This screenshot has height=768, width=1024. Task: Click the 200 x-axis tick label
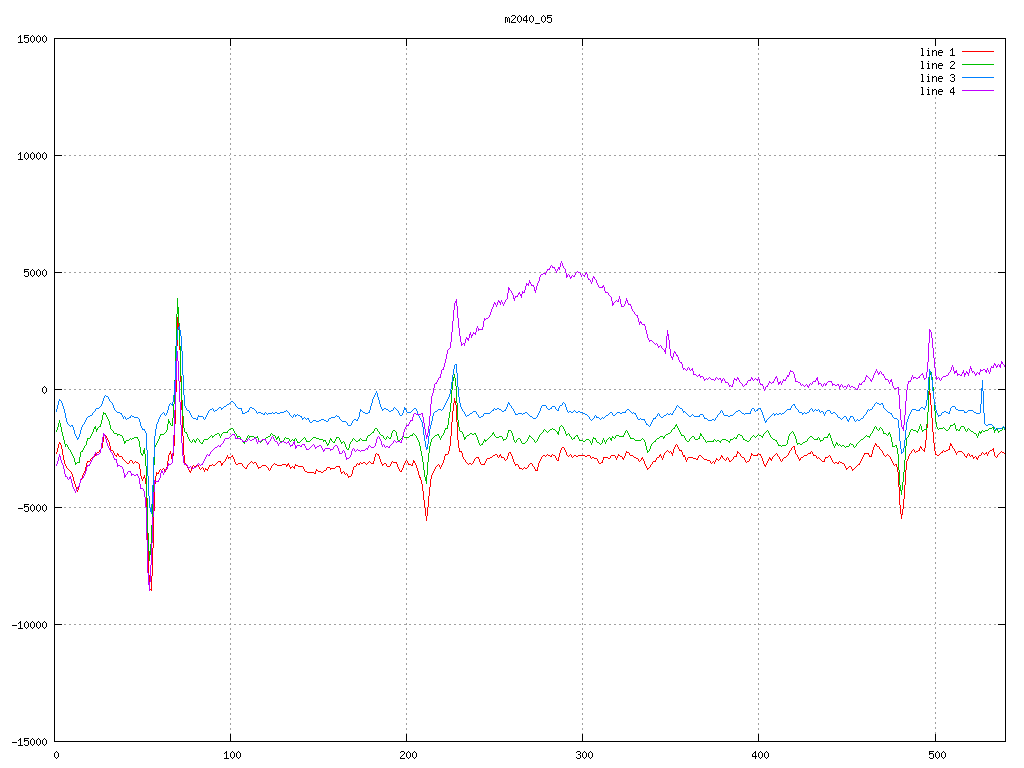(407, 756)
